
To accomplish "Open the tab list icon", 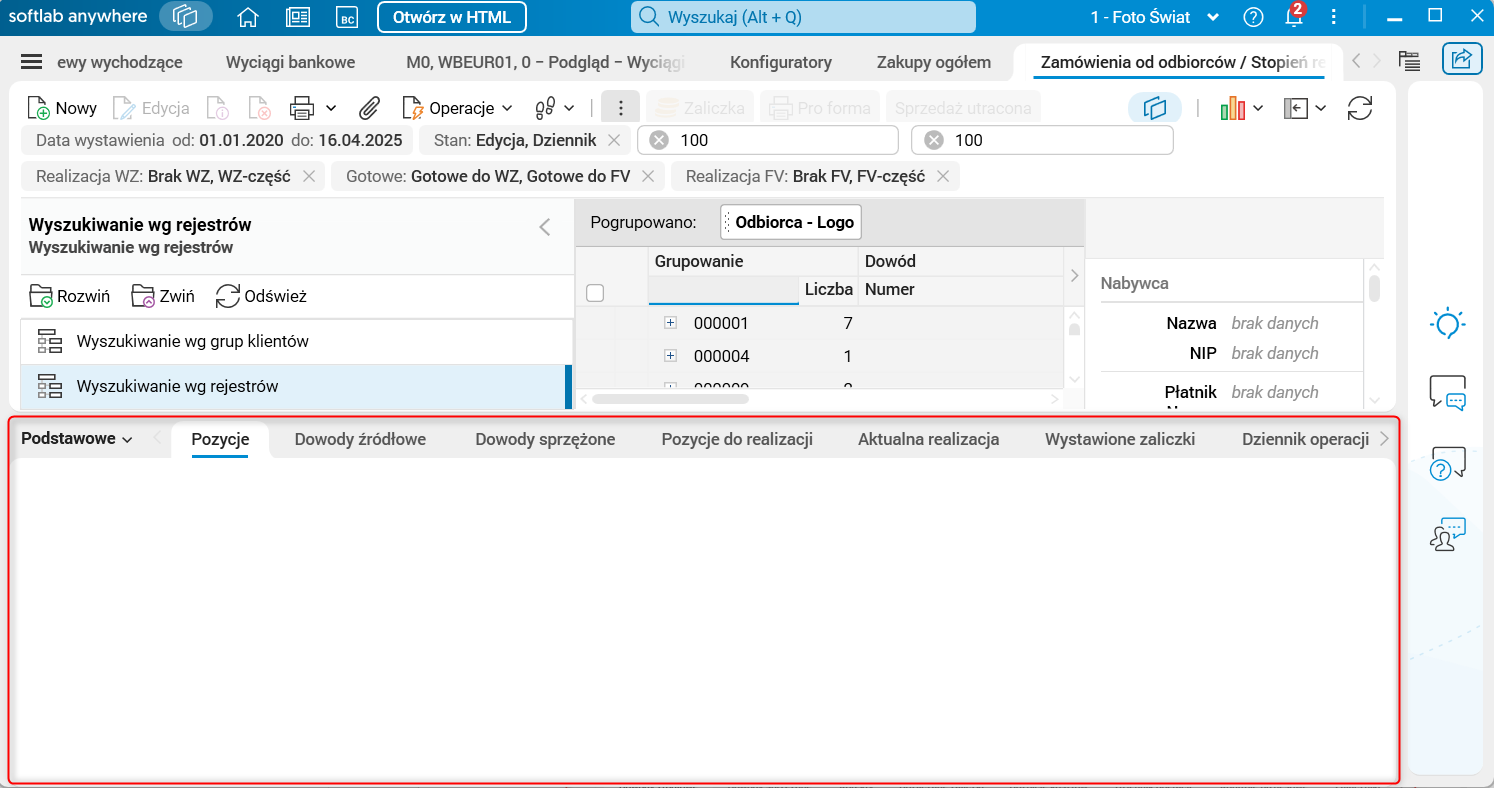I will tap(1410, 61).
